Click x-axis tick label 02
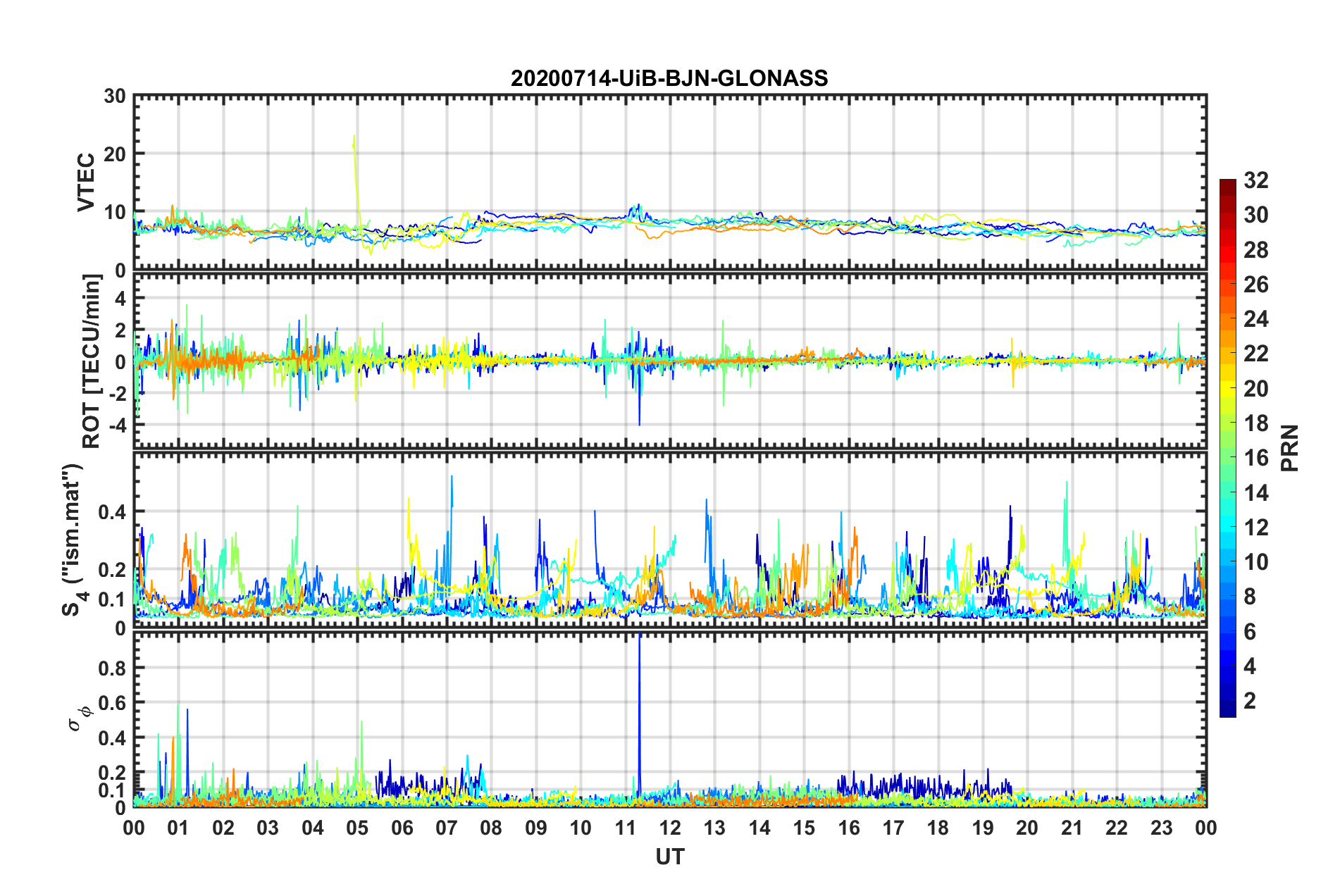The height and width of the screenshot is (896, 1340). point(223,828)
